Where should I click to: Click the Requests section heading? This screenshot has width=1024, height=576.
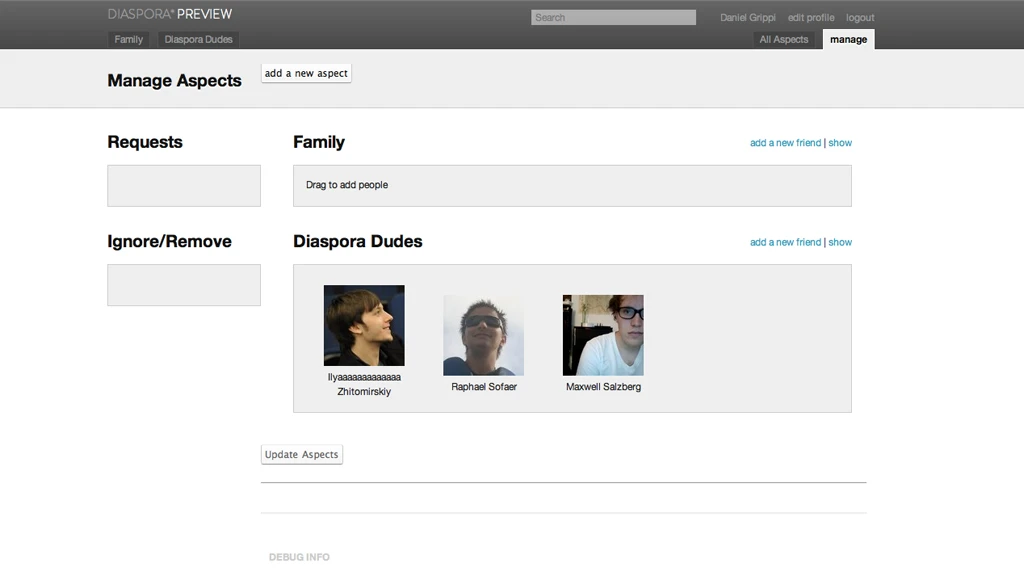pyautogui.click(x=145, y=142)
